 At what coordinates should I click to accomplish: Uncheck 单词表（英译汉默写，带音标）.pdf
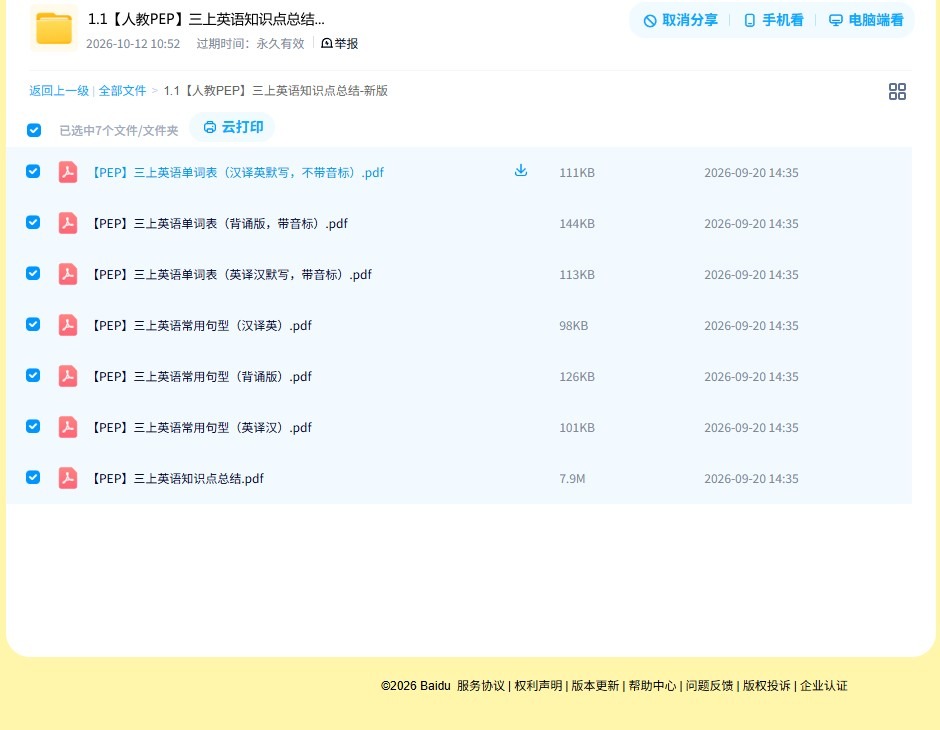[33, 273]
